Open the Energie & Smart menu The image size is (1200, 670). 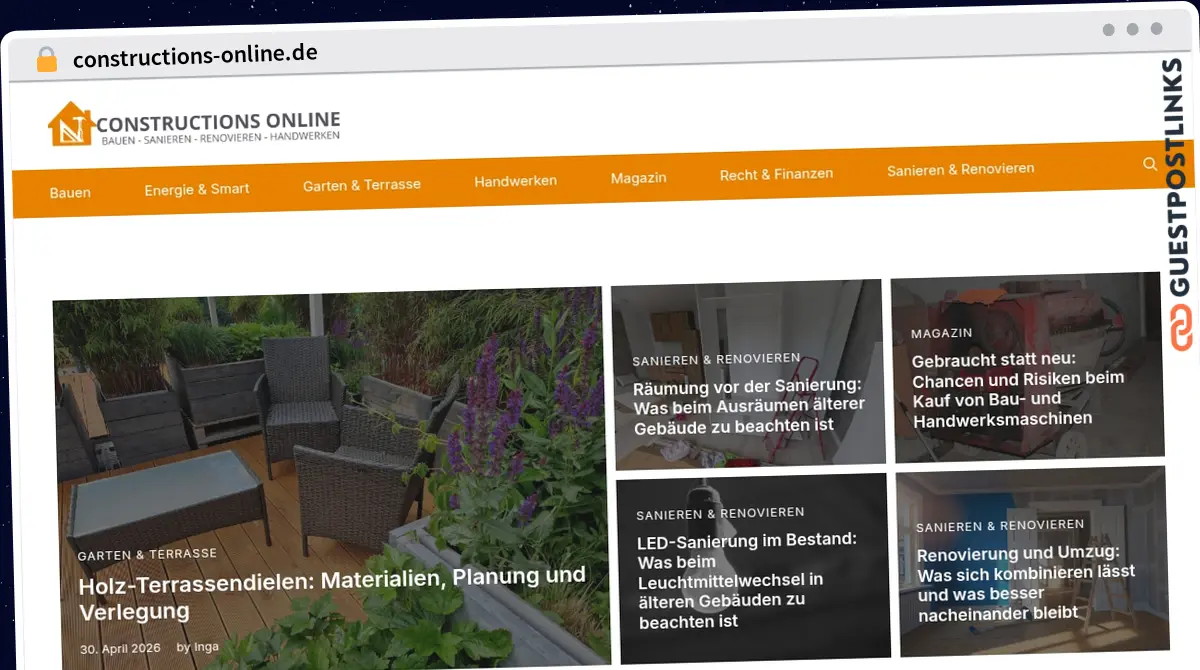197,189
